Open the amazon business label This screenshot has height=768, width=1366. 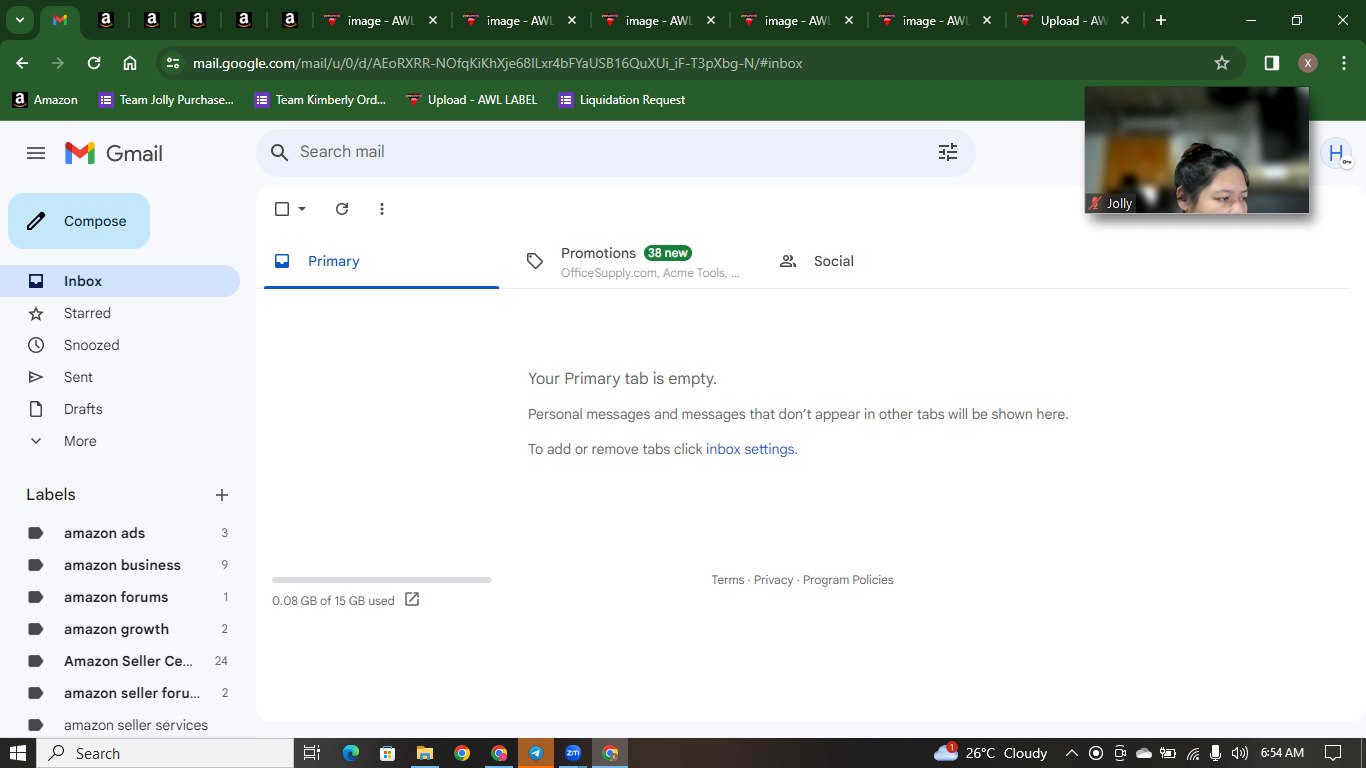(120, 565)
